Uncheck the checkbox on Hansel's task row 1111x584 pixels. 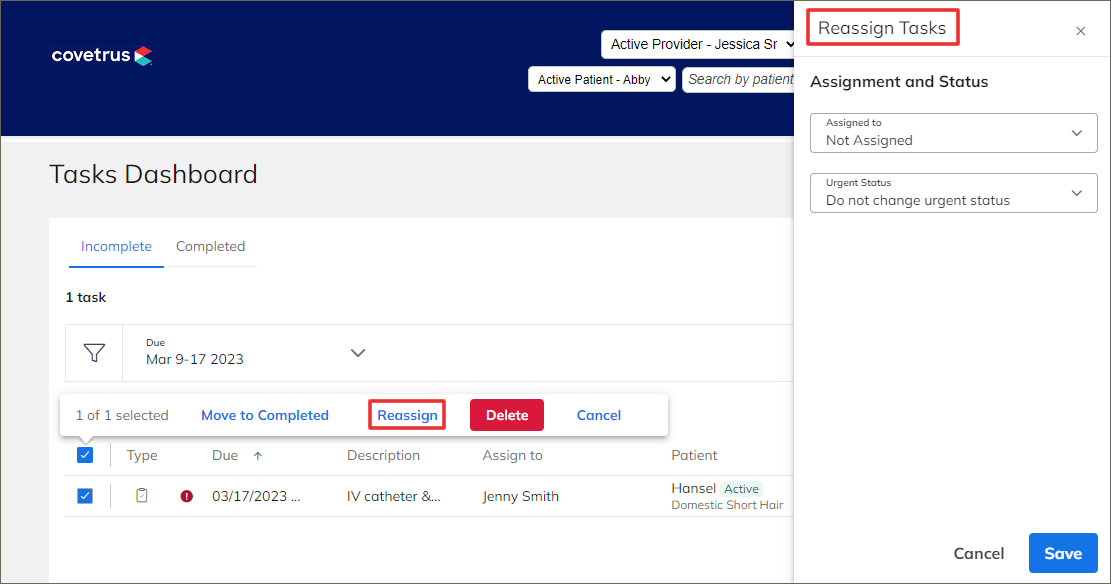point(84,495)
